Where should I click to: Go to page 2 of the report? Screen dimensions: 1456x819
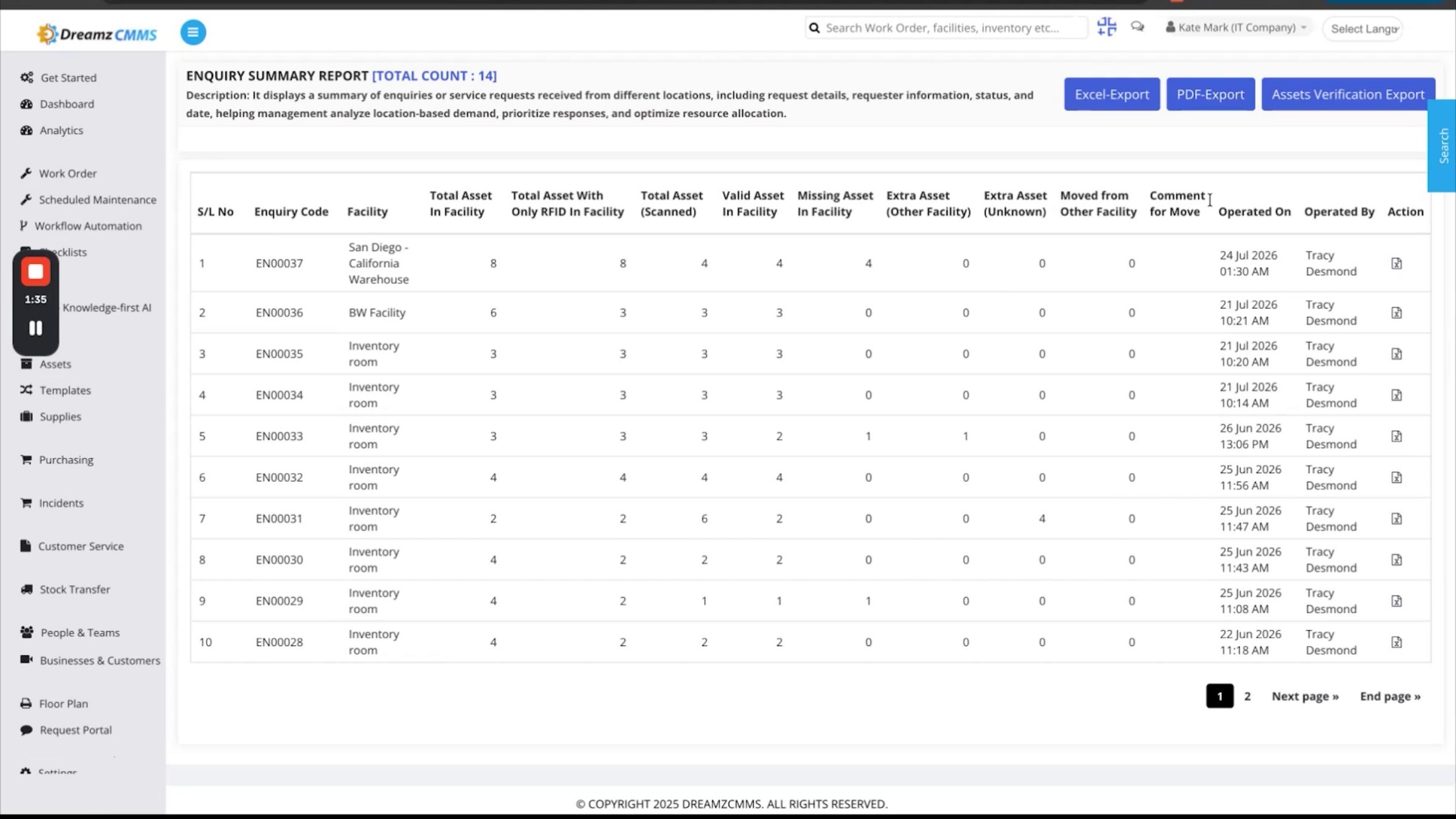click(1247, 696)
